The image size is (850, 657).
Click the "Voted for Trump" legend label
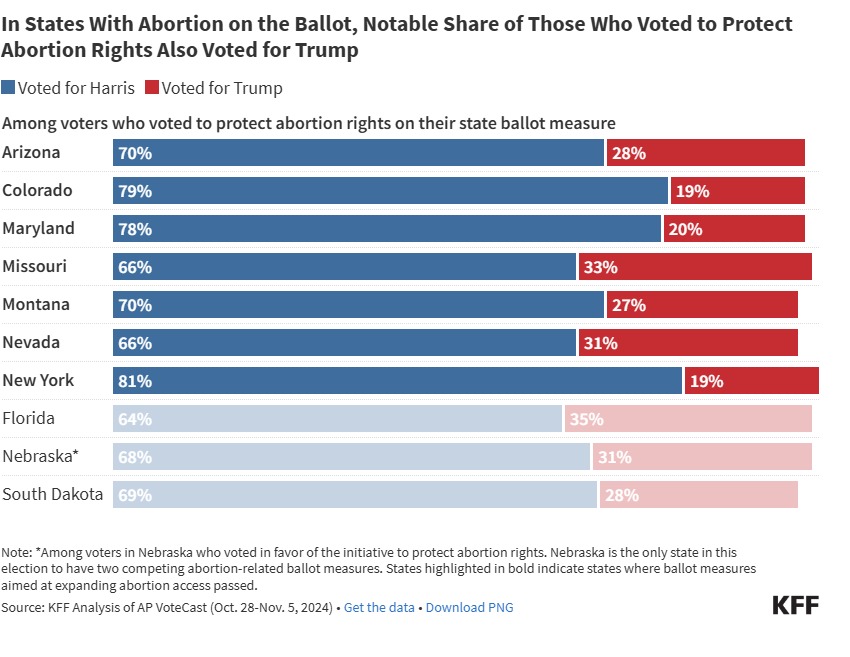[x=222, y=88]
